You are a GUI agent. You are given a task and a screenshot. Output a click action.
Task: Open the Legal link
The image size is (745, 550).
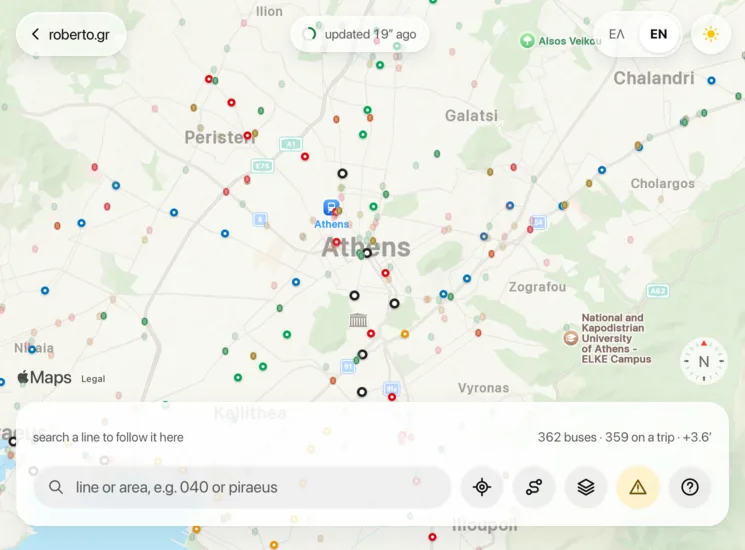[93, 379]
